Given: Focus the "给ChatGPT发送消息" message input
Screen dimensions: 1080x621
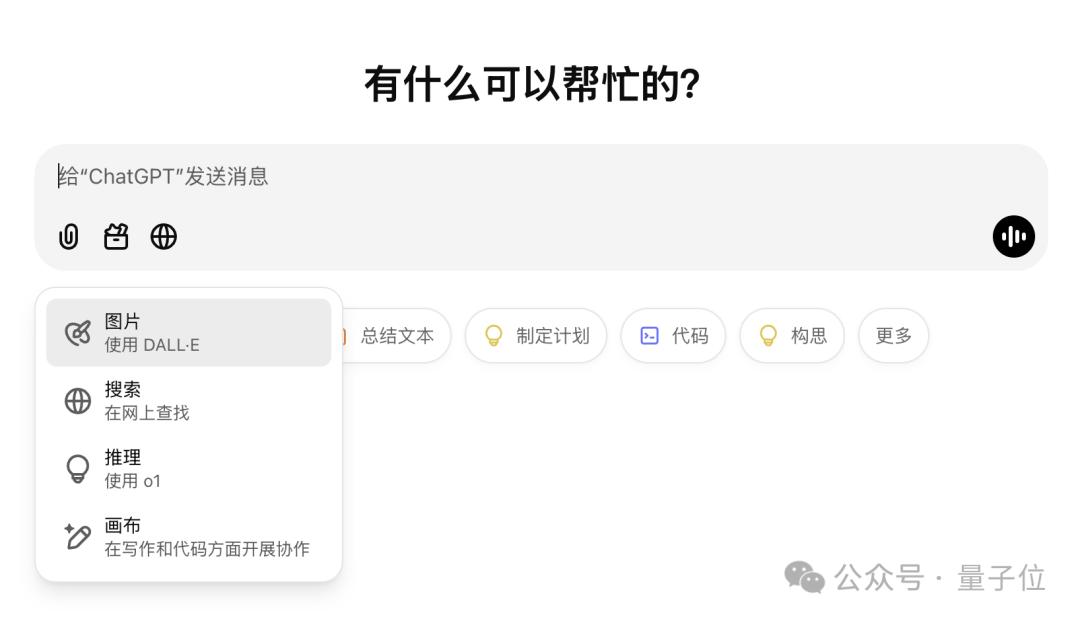Looking at the screenshot, I should tap(500, 177).
